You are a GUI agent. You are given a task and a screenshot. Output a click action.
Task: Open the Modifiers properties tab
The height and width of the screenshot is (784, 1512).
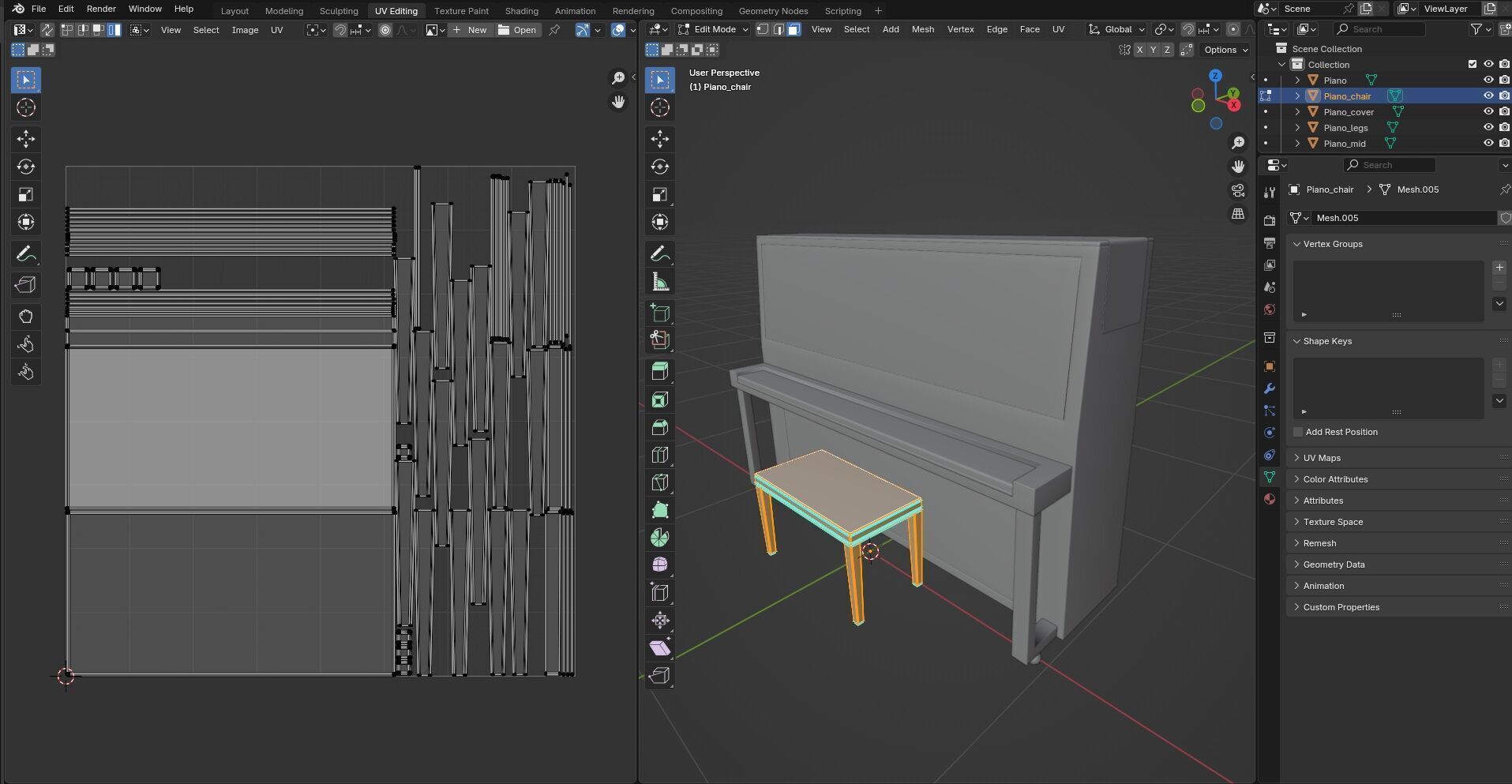coord(1270,388)
